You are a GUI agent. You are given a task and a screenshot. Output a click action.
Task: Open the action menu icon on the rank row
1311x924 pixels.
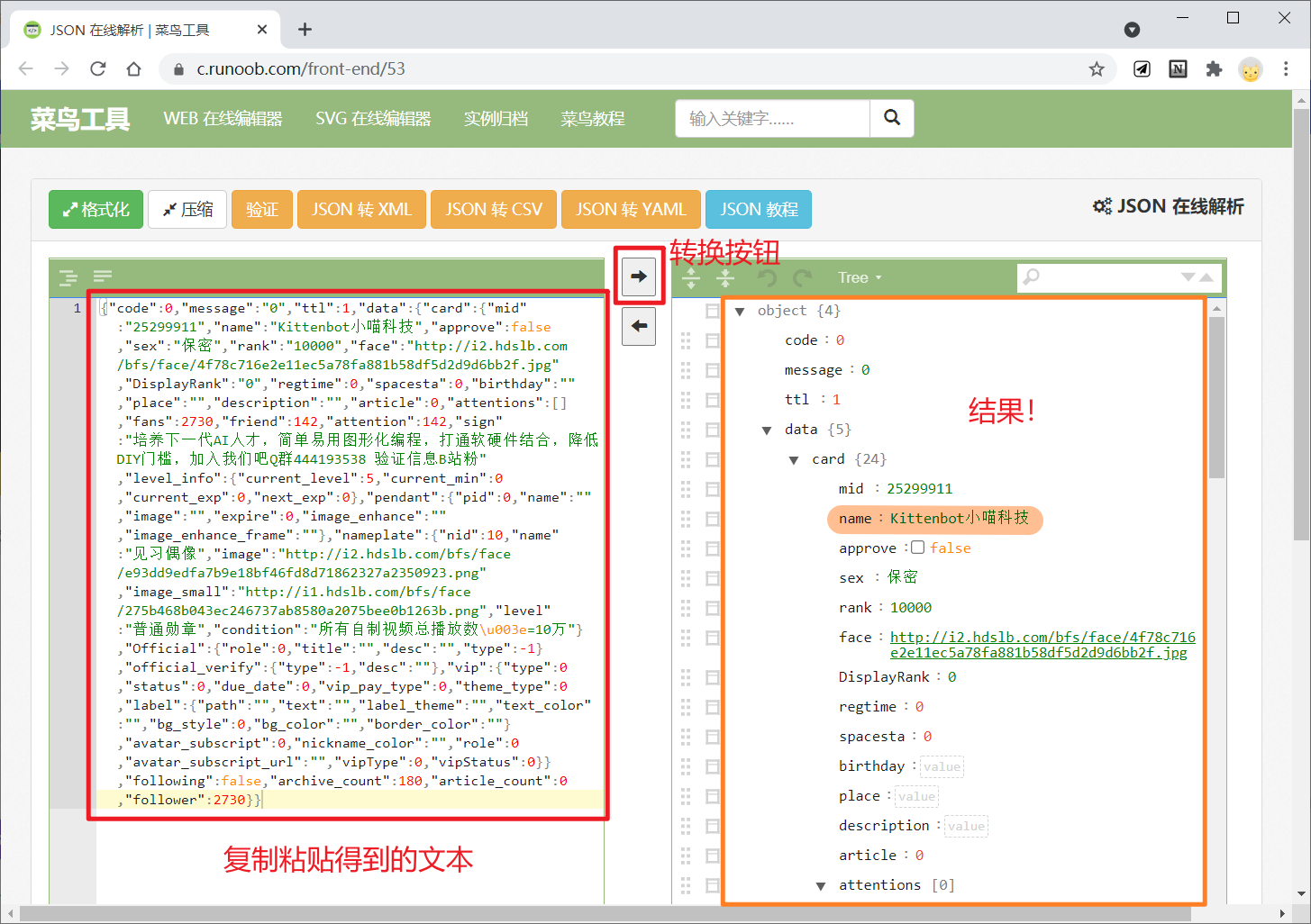[x=713, y=608]
